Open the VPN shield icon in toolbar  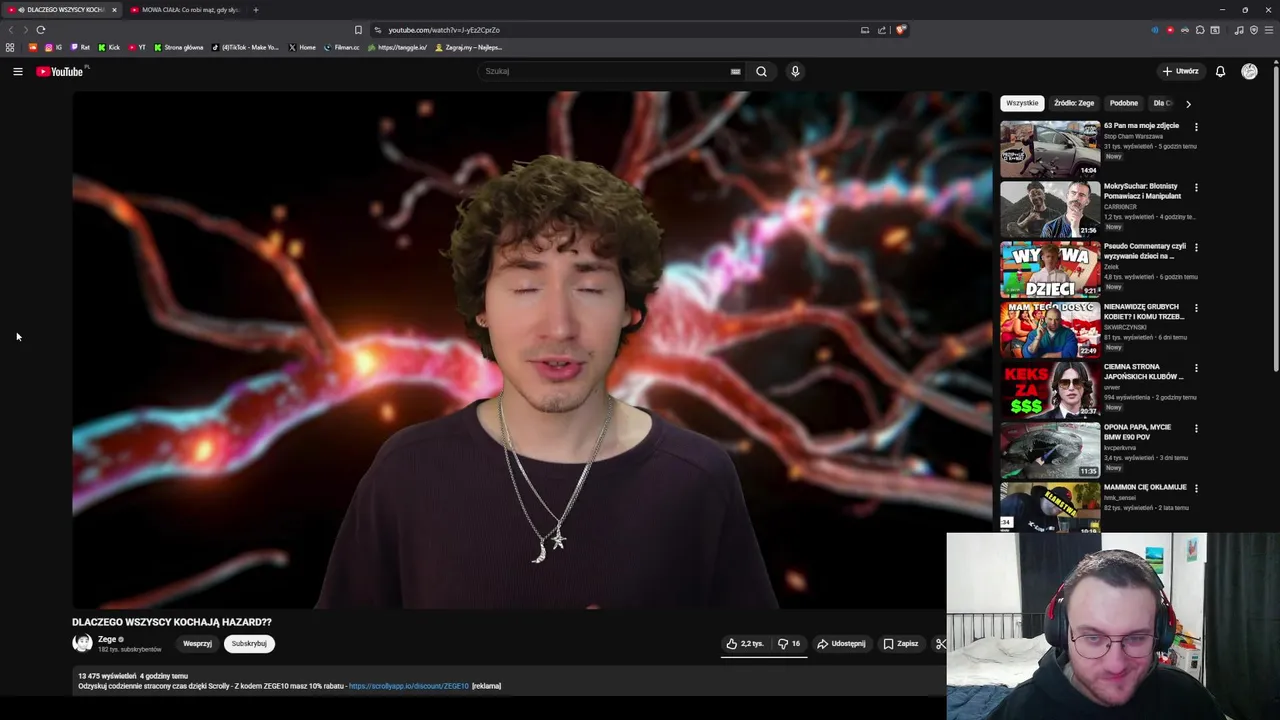coord(1254,30)
